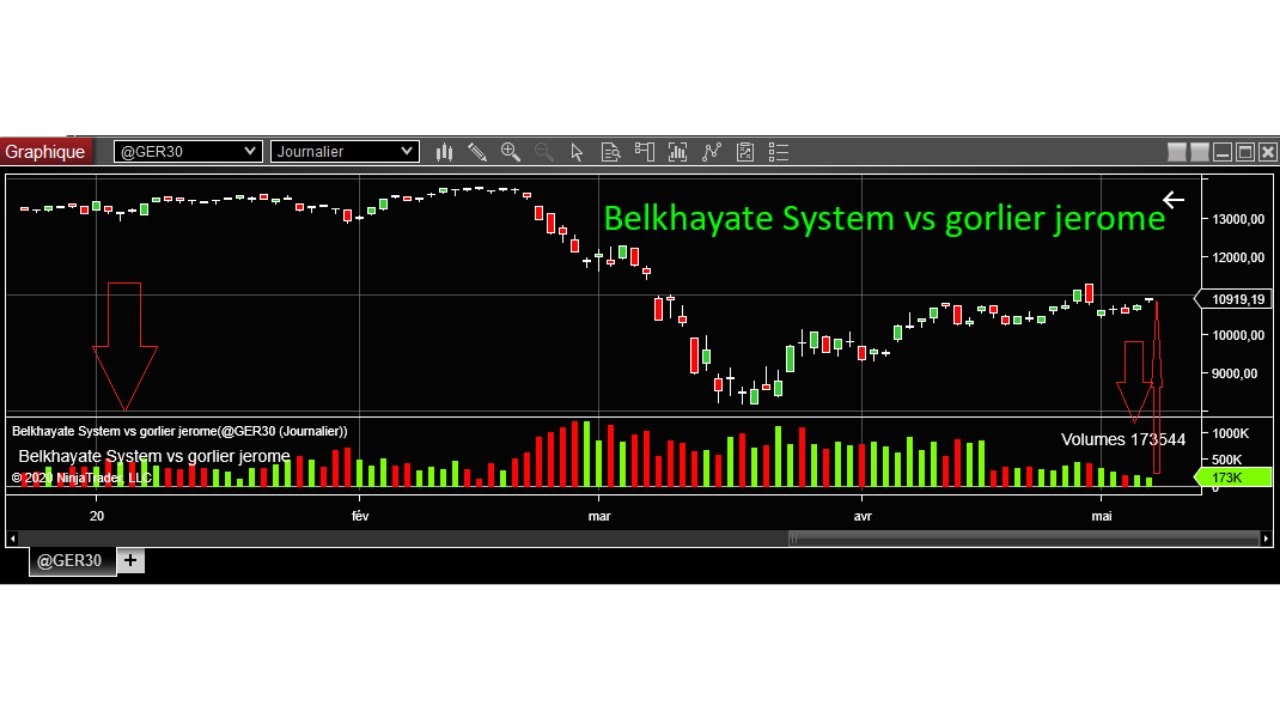The image size is (1280, 720).
Task: Add a new tab with plus button
Action: (130, 561)
